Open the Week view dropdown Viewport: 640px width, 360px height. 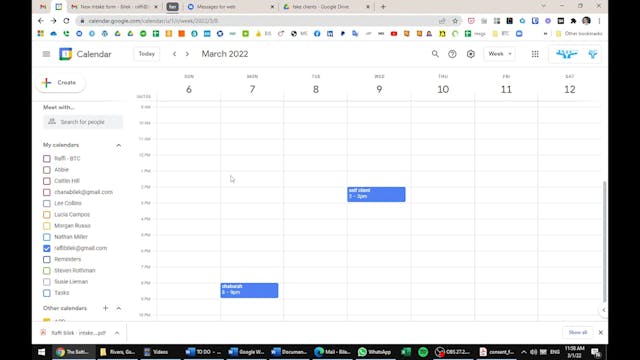[499, 54]
